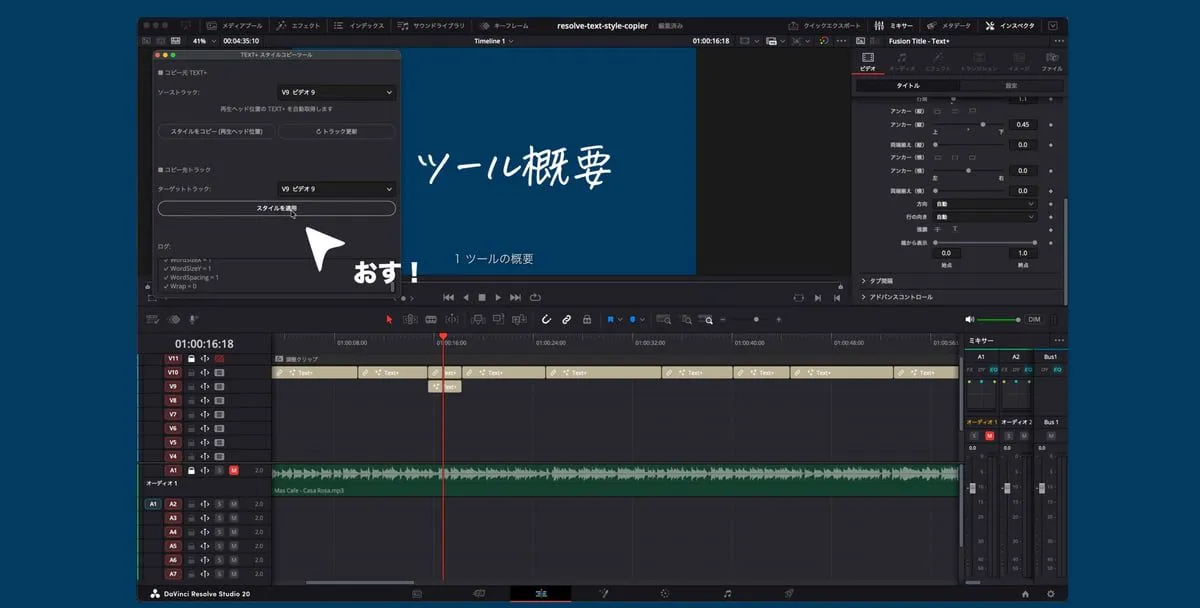This screenshot has width=1200, height=608.
Task: Open the Fairlight music note page
Action: [727, 594]
